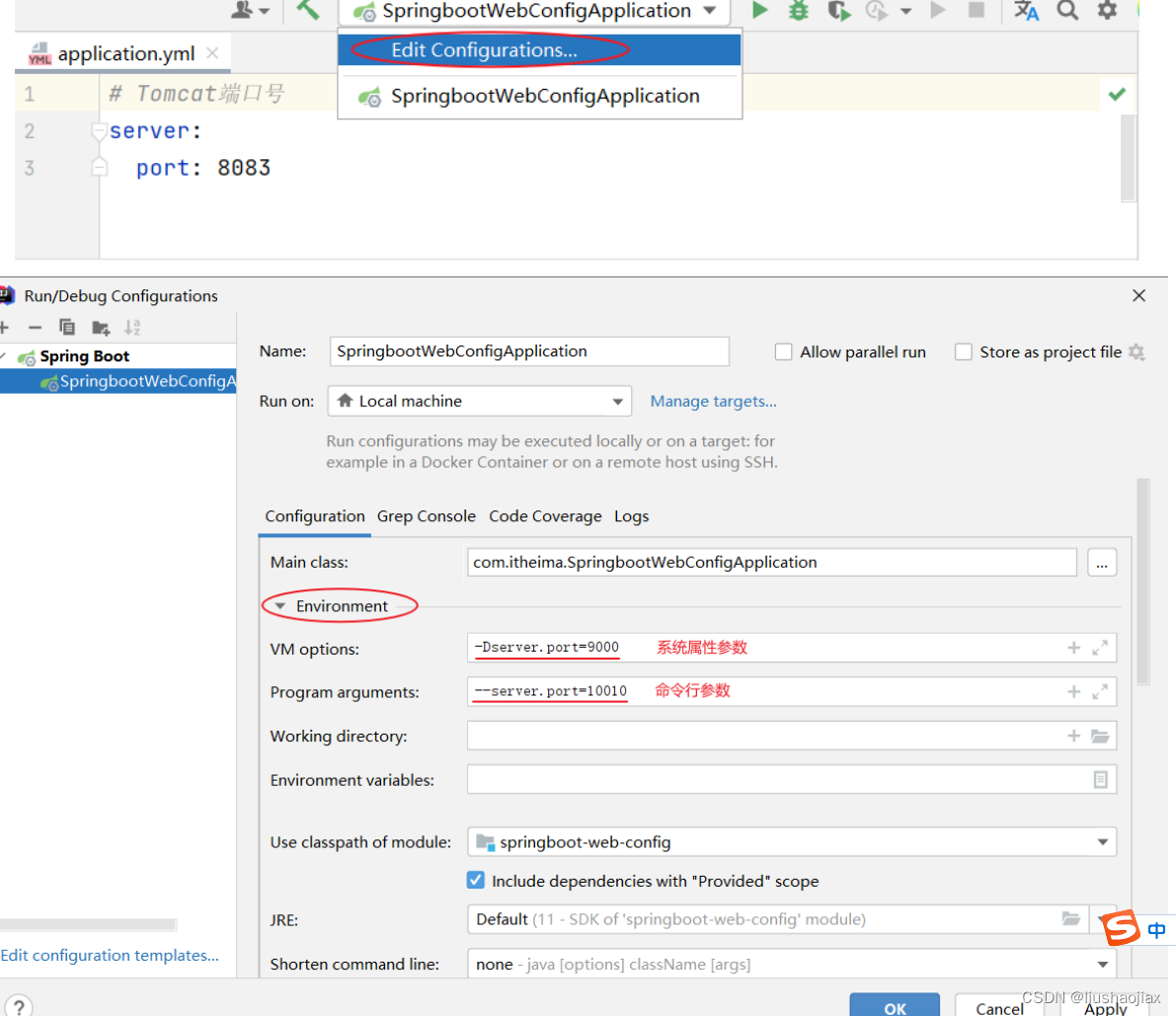This screenshot has width=1176, height=1016.
Task: Select SpringbootWebConfigA tree item
Action: click(x=118, y=381)
